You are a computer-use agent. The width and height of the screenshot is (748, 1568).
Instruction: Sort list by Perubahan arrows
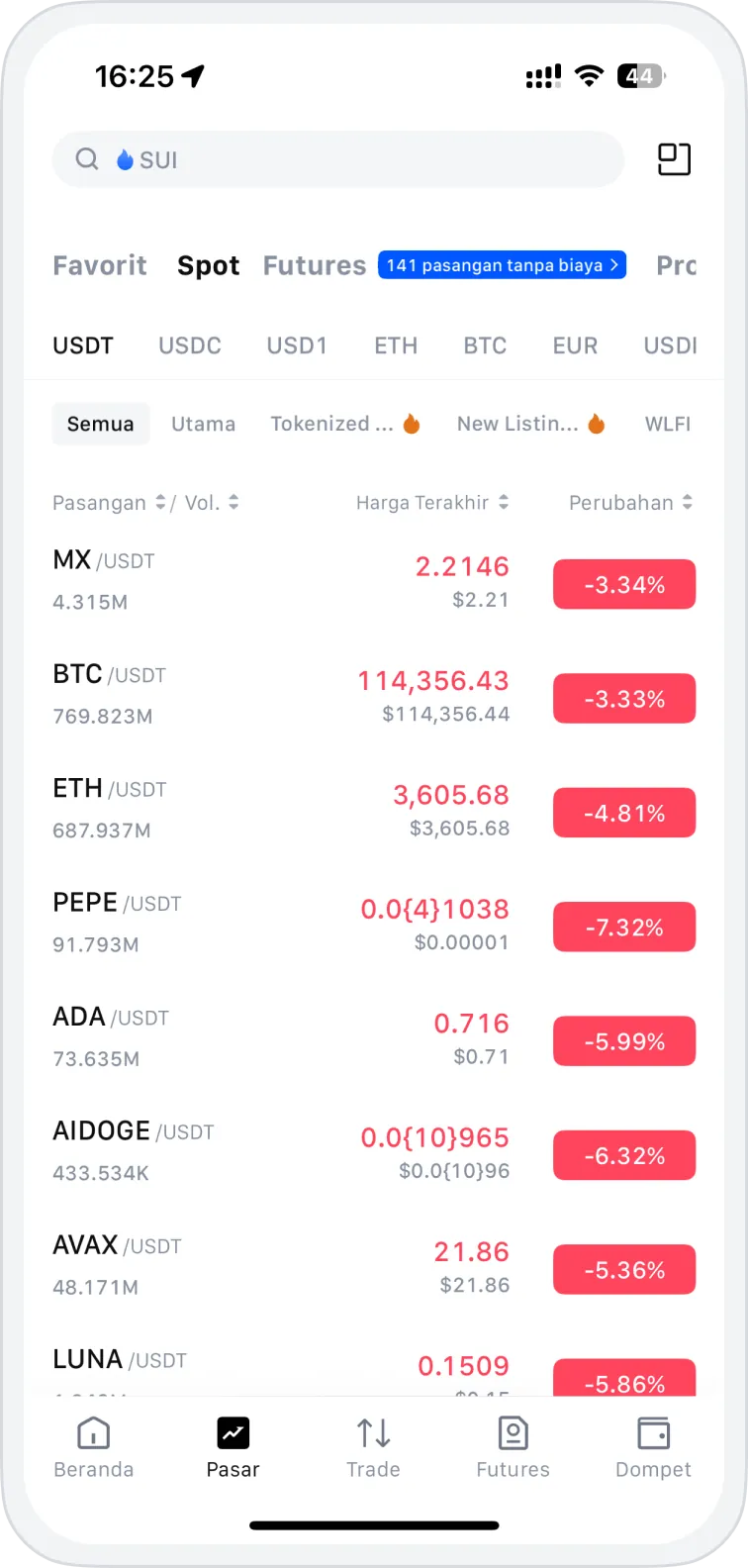point(688,503)
